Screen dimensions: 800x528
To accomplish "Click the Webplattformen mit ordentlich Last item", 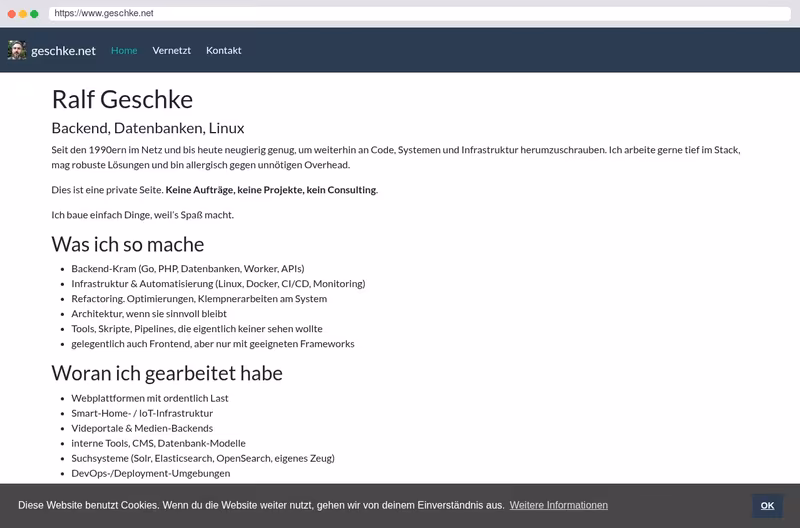I will (x=150, y=398).
